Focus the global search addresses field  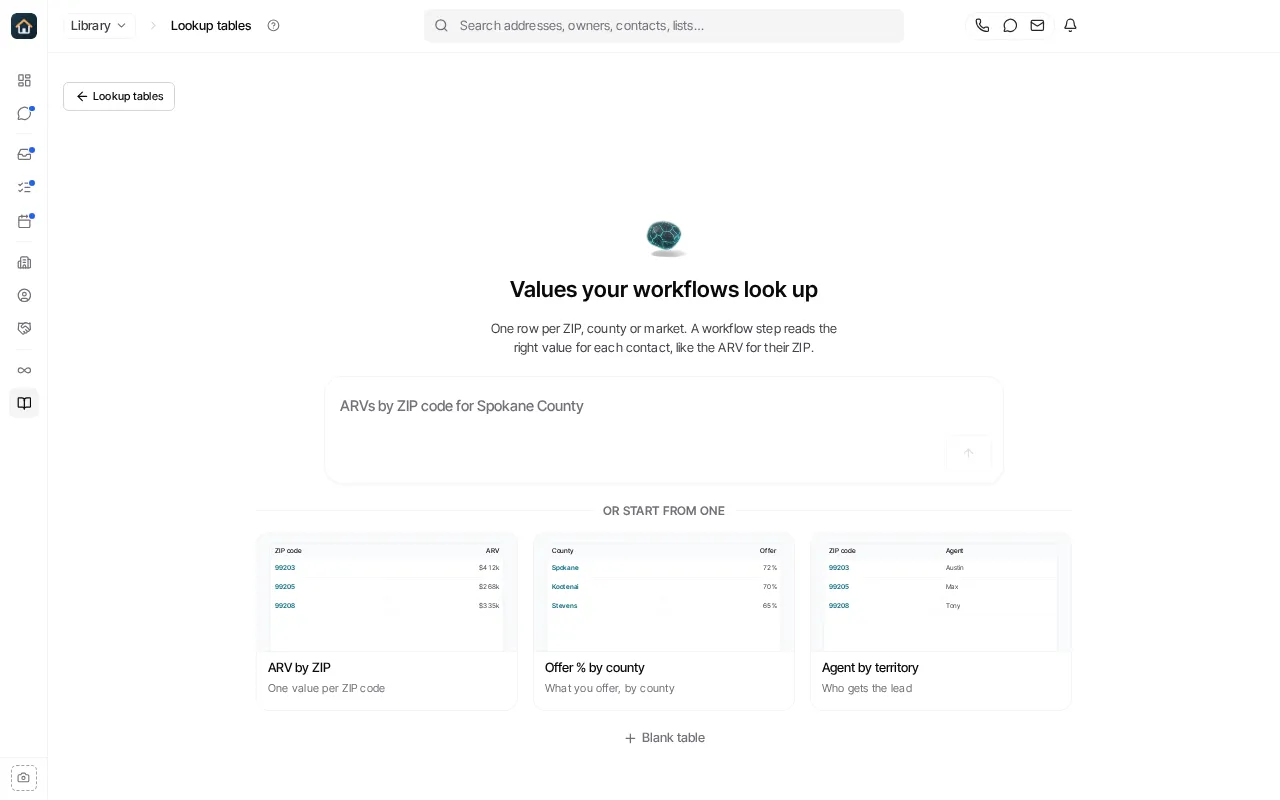[x=664, y=26]
